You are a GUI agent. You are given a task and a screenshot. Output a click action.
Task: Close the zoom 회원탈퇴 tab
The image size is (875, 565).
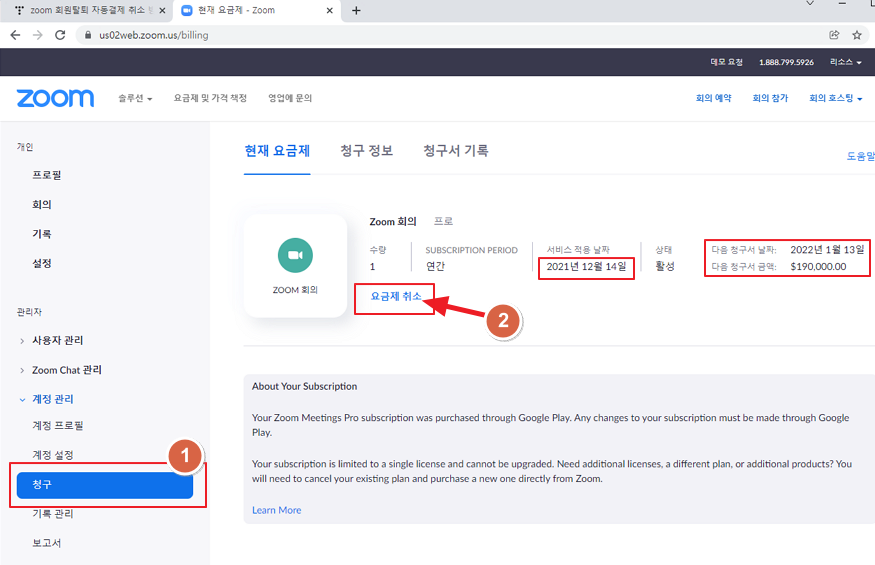[162, 10]
